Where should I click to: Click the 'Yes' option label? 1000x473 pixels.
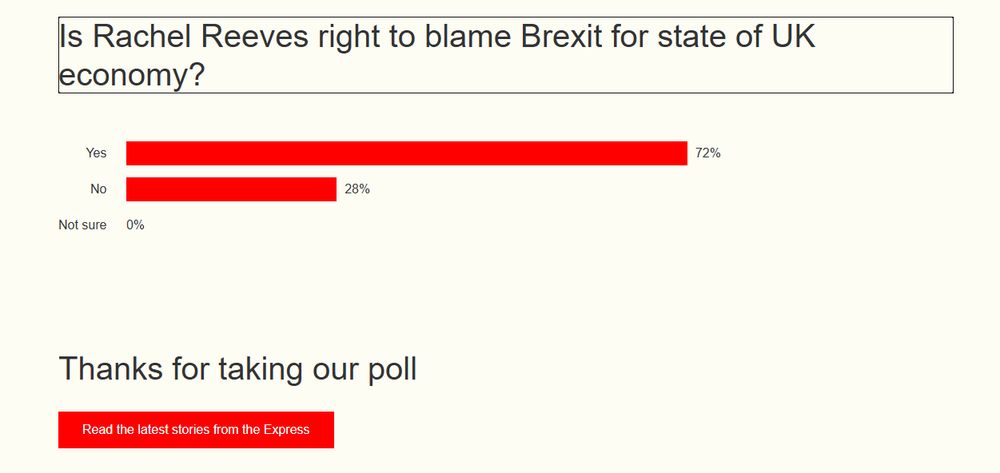pos(96,153)
